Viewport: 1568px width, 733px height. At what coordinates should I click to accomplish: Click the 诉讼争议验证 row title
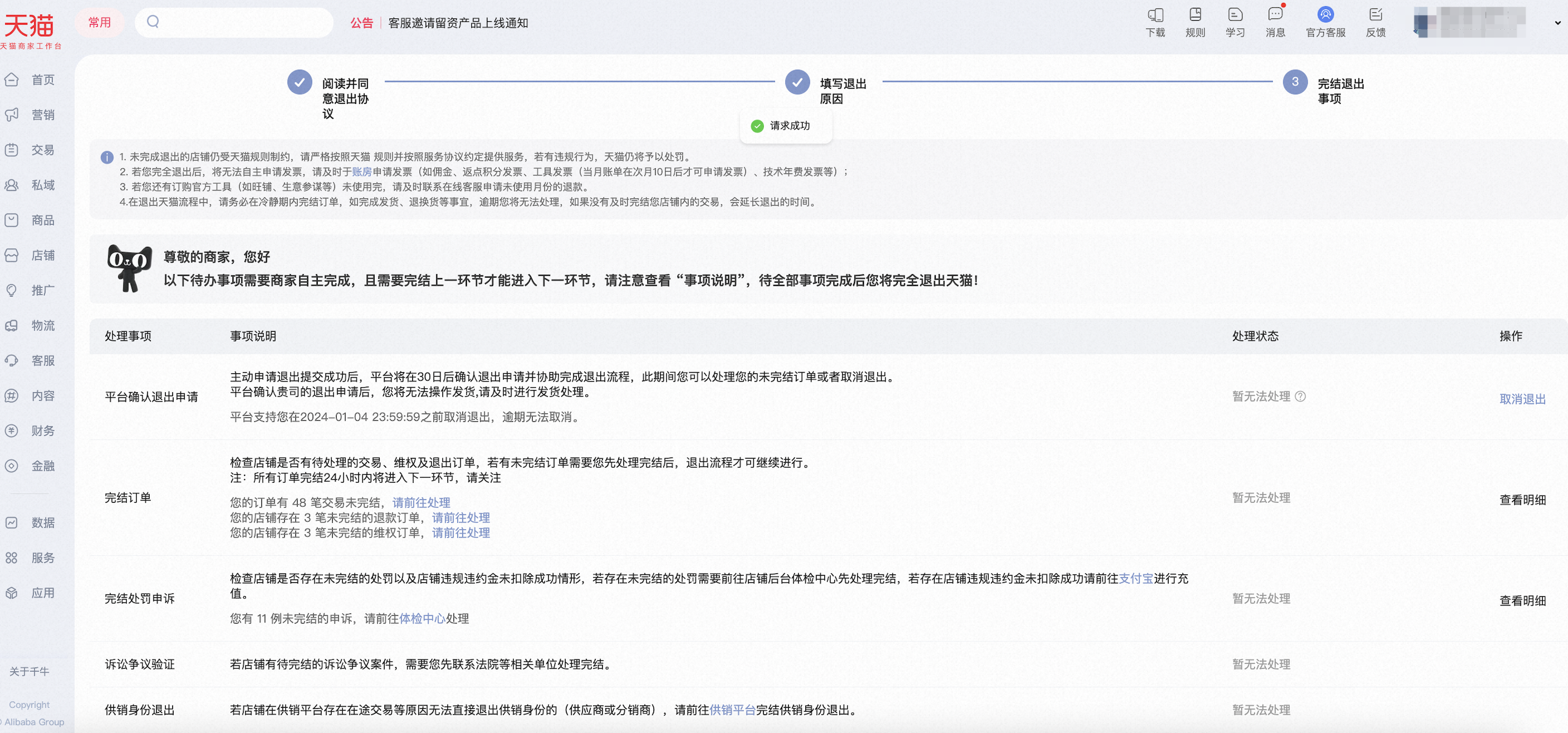(140, 665)
